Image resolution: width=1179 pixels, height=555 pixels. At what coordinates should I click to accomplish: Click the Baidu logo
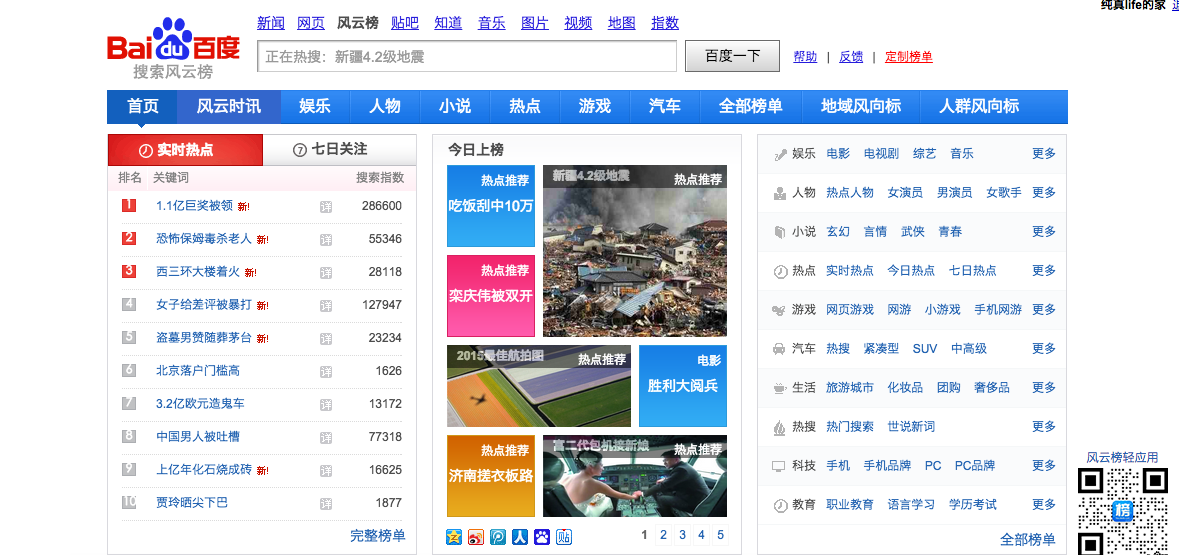coord(174,48)
